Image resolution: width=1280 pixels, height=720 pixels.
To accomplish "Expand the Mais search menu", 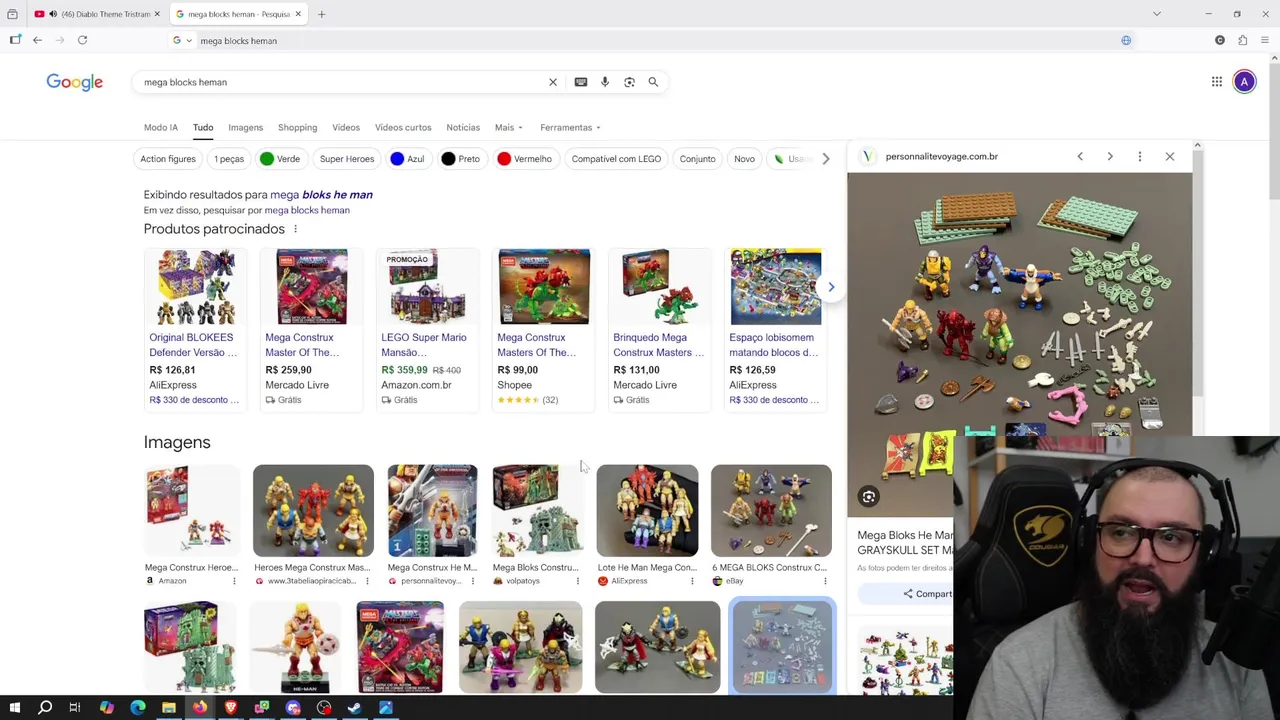I will pyautogui.click(x=507, y=128).
